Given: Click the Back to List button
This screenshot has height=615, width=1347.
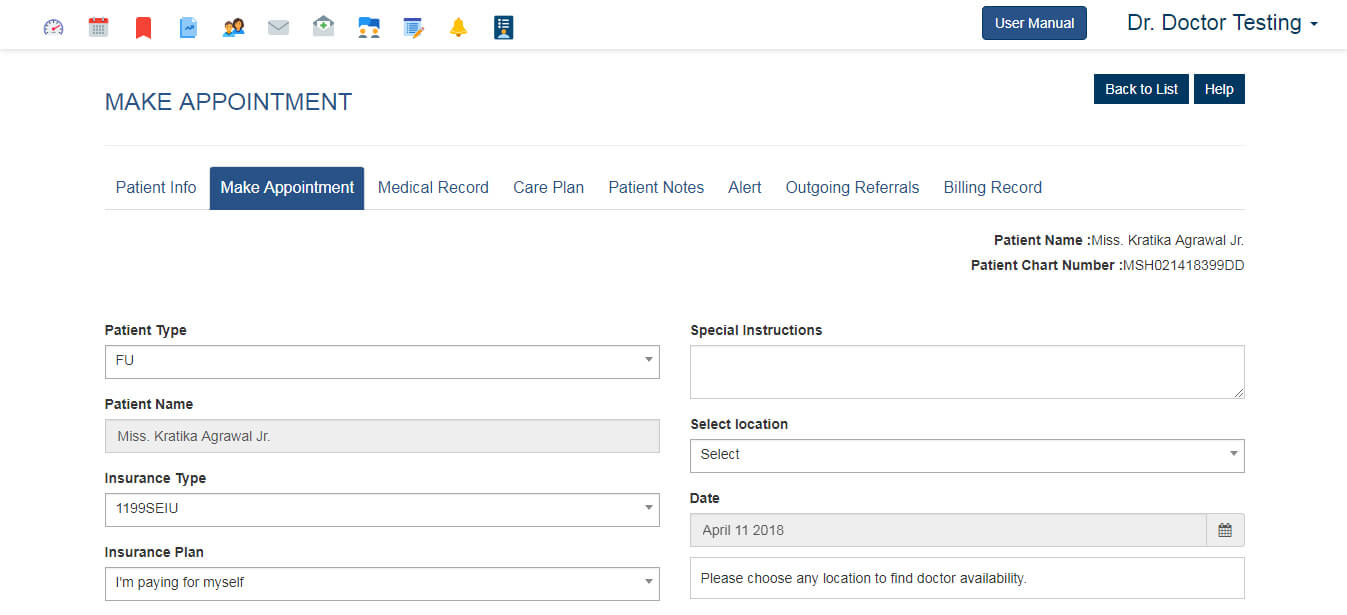Looking at the screenshot, I should click(1140, 89).
